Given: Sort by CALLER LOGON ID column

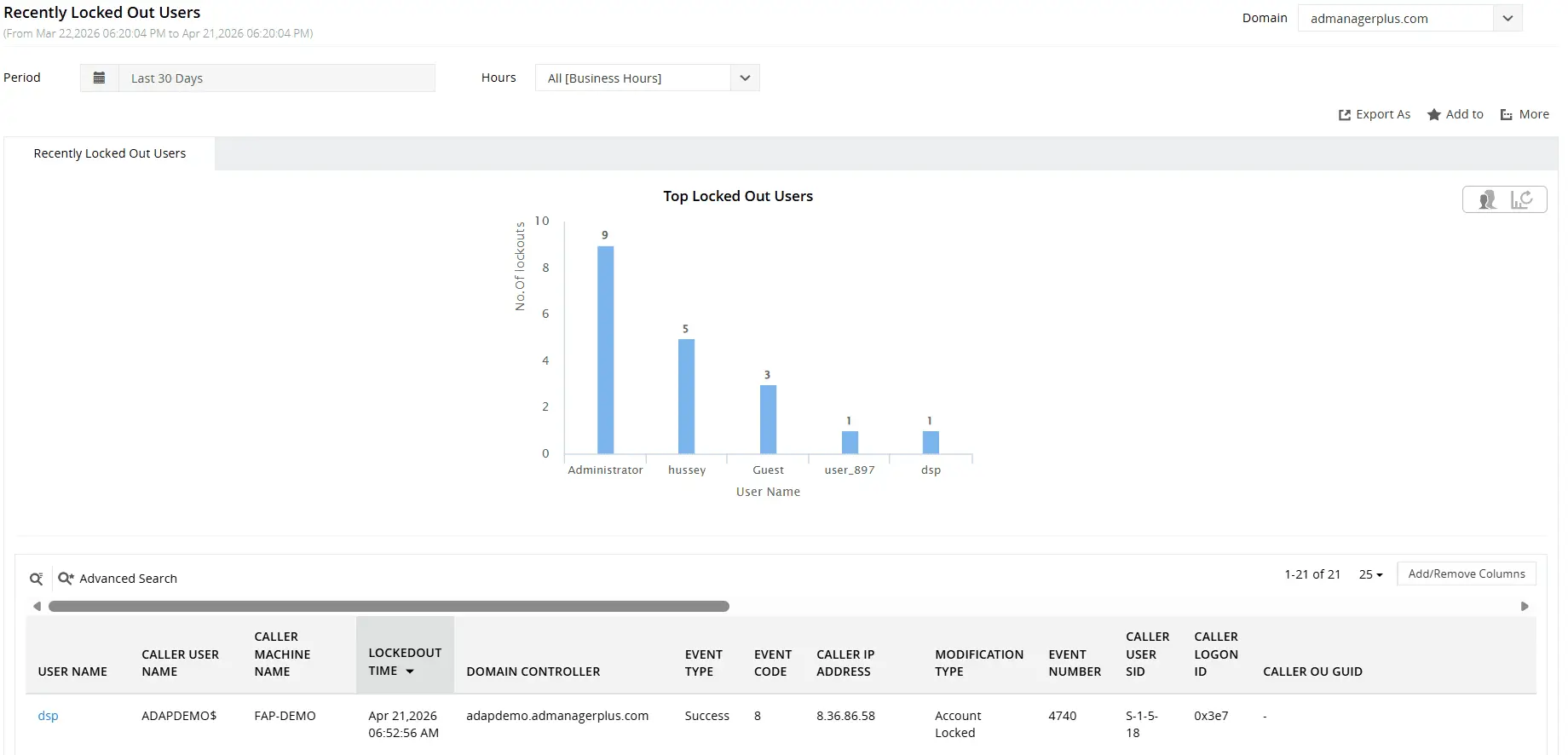Looking at the screenshot, I should pos(1216,654).
